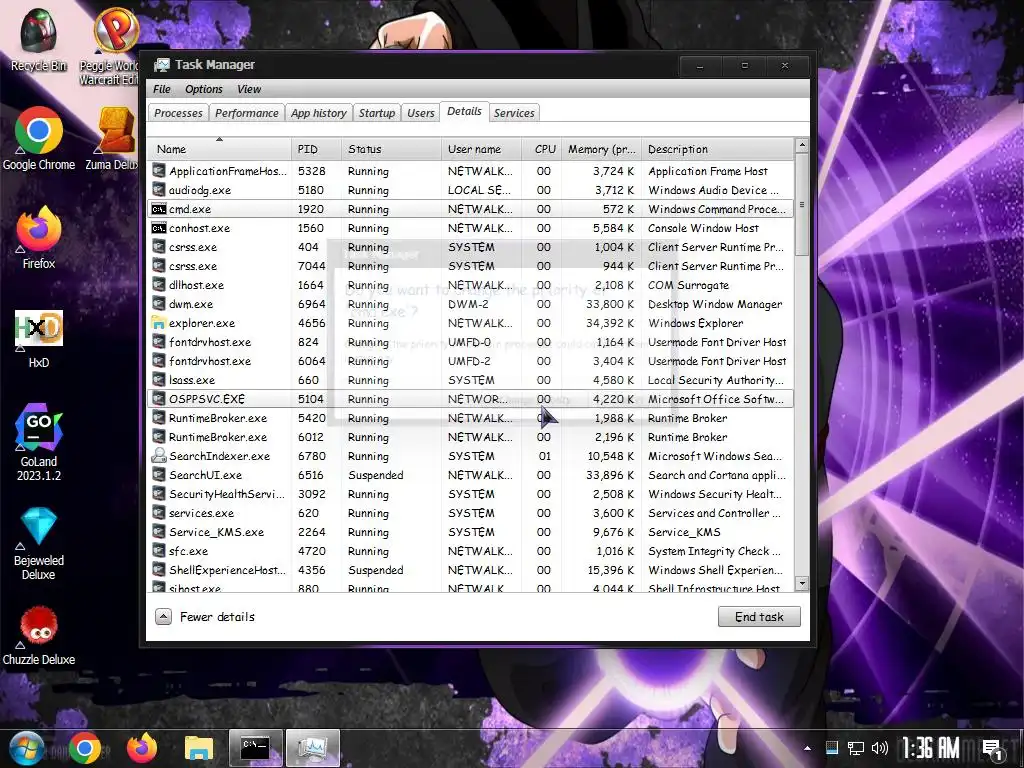Open the volume control tray icon
Viewport: 1024px width, 768px height.
[880, 748]
